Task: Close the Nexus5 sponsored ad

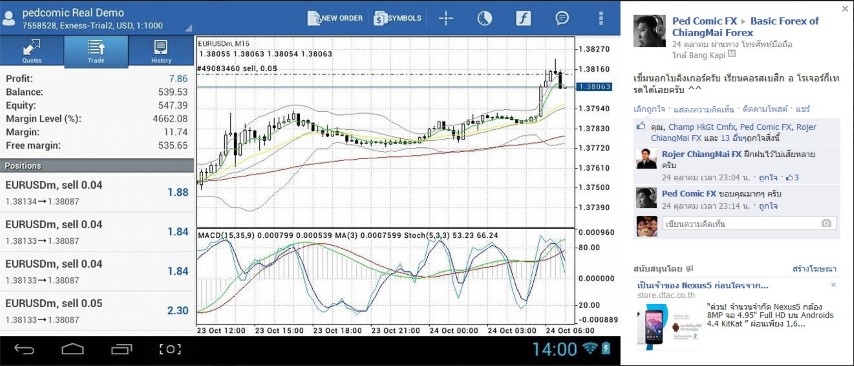Action: point(833,285)
